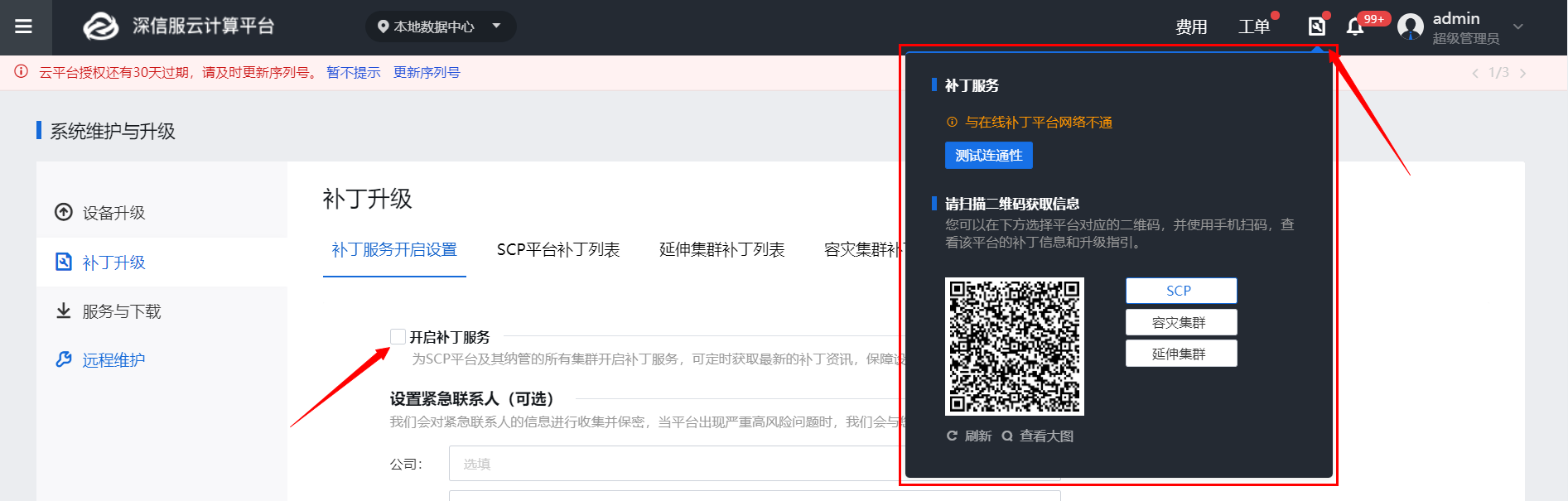This screenshot has width=1568, height=501.
Task: Click the 1/3 notice page counter
Action: pyautogui.click(x=1498, y=73)
